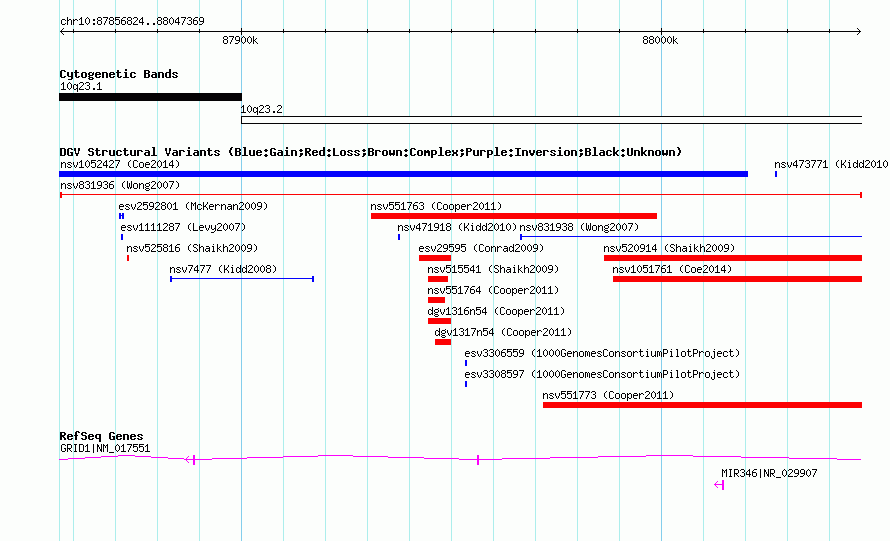Open the esv2592801 (McKernan2009) label
This screenshot has height=541, width=890.
[193, 206]
